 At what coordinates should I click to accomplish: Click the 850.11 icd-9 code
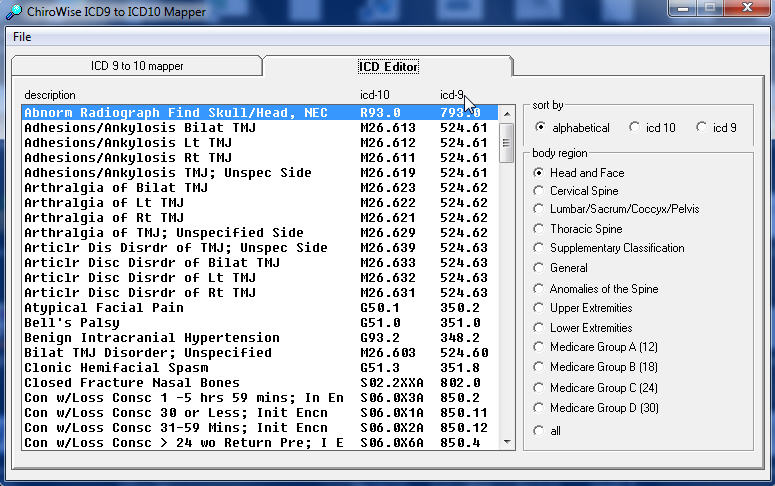464,413
